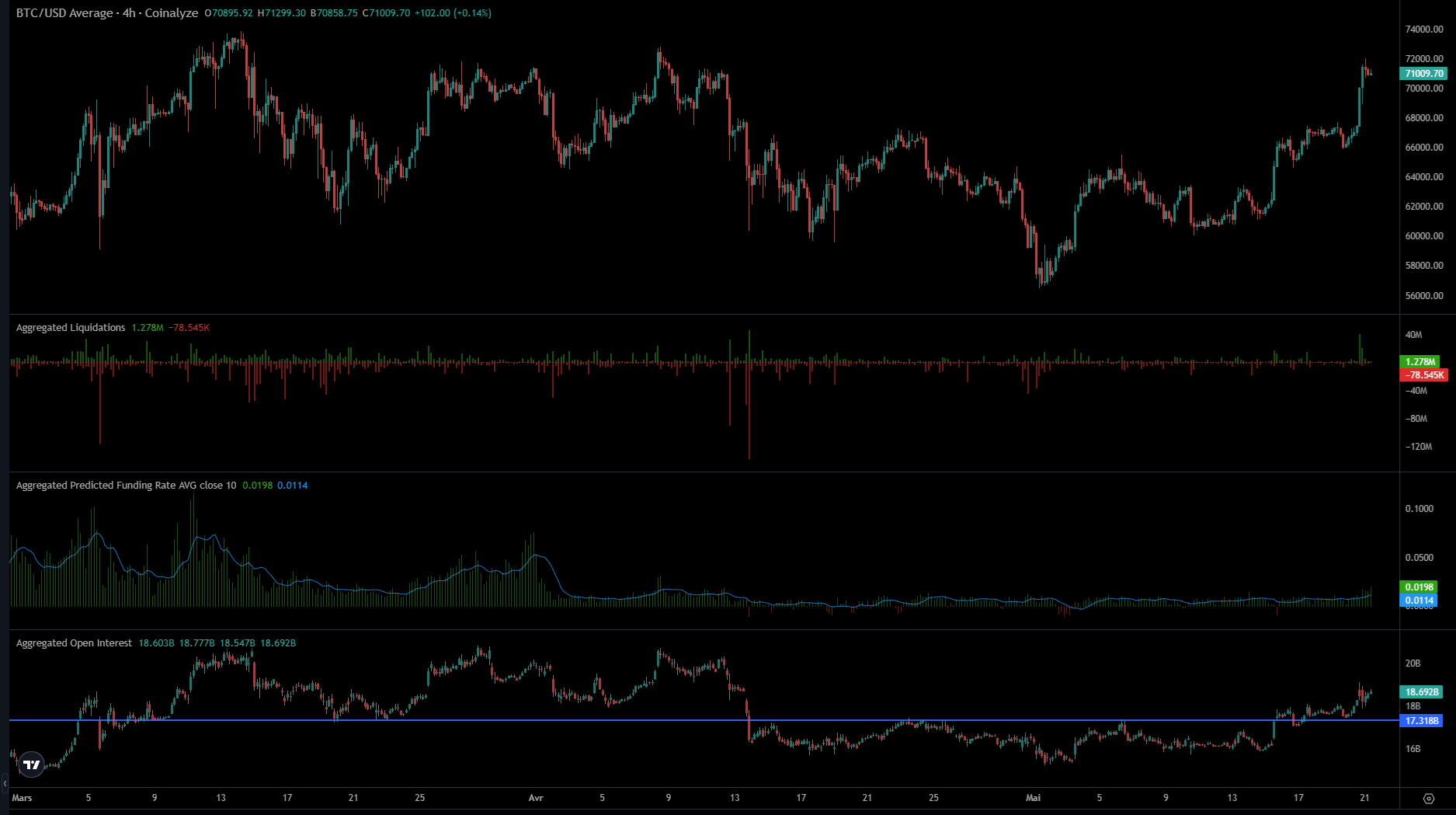Click 'Mars' on the time axis

point(22,797)
